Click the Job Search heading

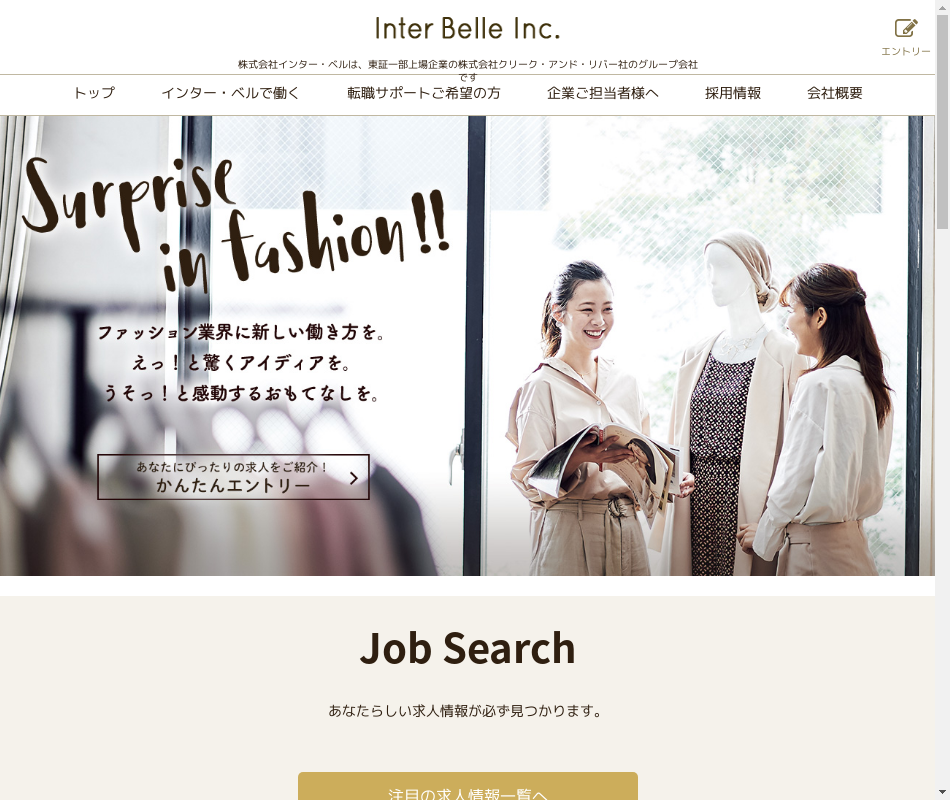(468, 648)
